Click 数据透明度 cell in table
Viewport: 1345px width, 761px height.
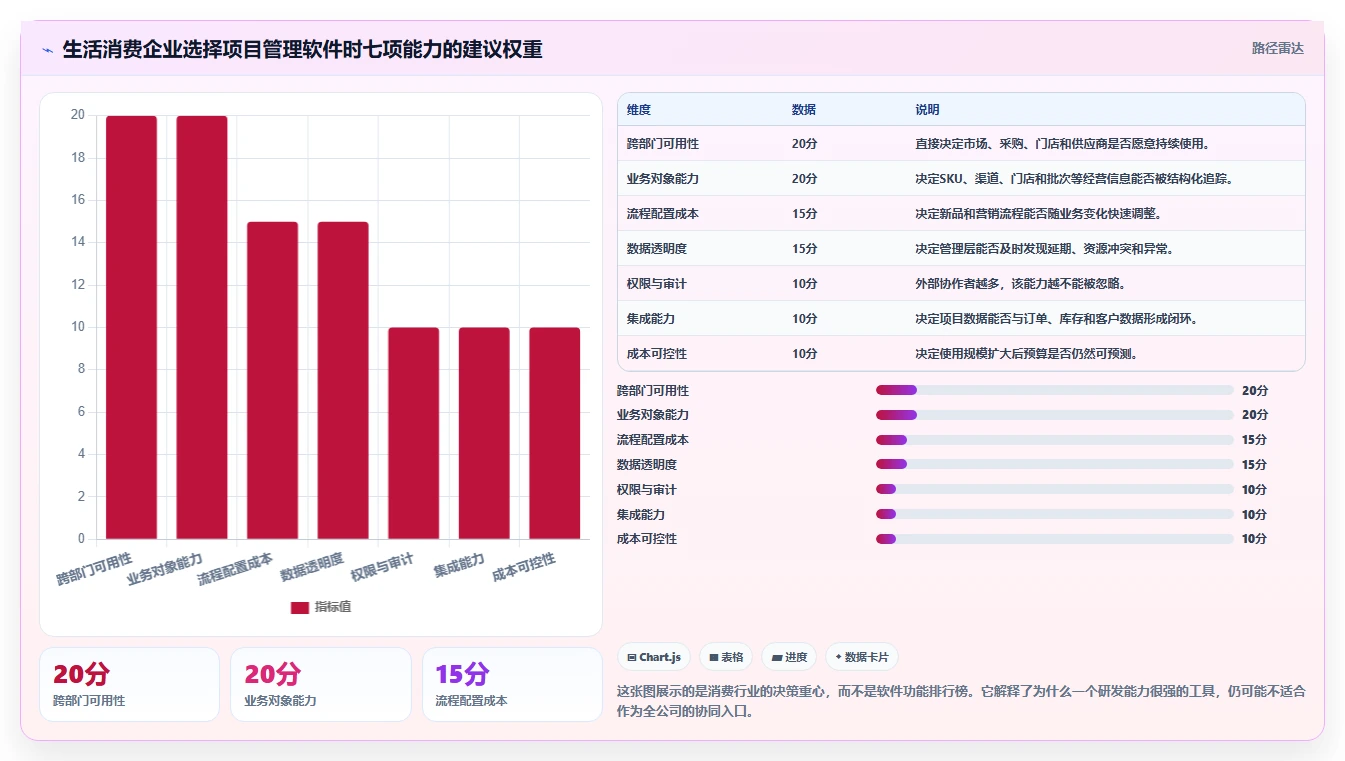click(657, 249)
